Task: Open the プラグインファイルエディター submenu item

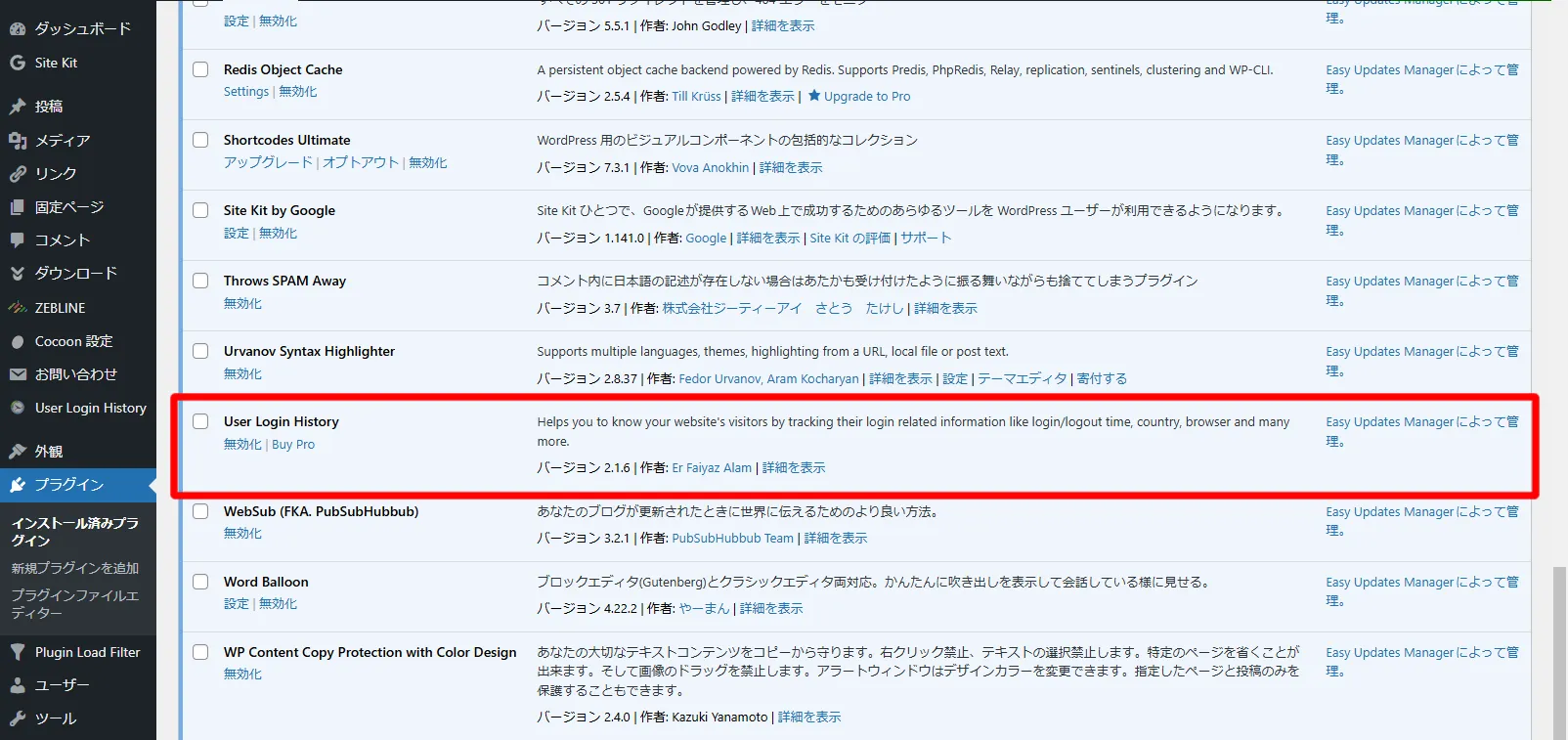Action: (x=75, y=604)
